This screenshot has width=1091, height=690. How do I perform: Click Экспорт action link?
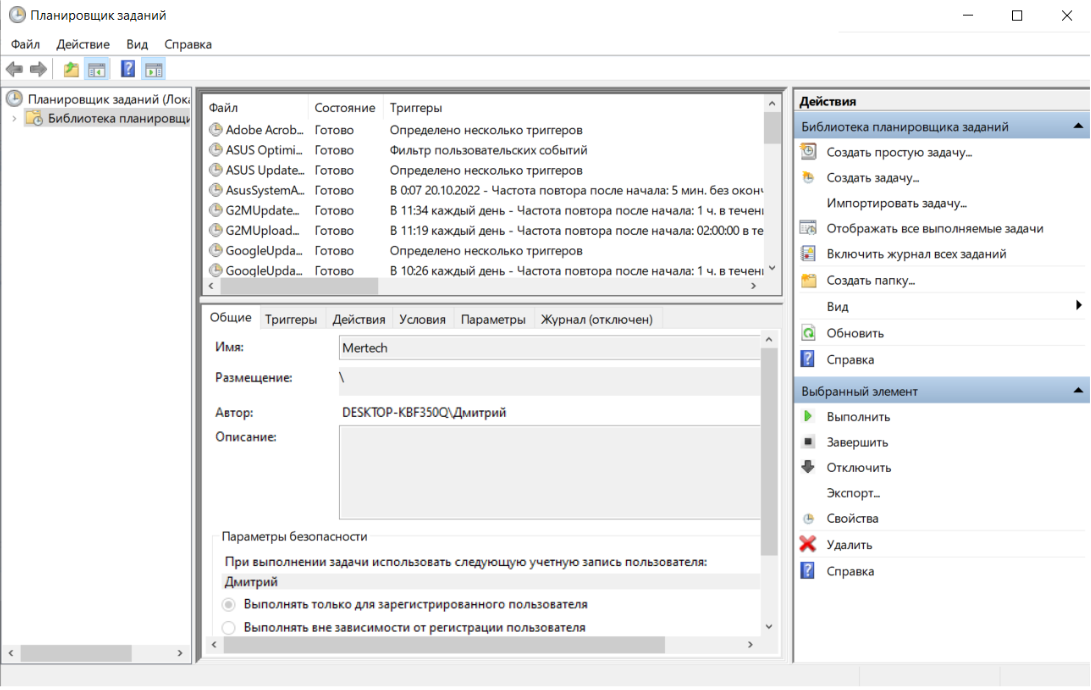(x=853, y=493)
